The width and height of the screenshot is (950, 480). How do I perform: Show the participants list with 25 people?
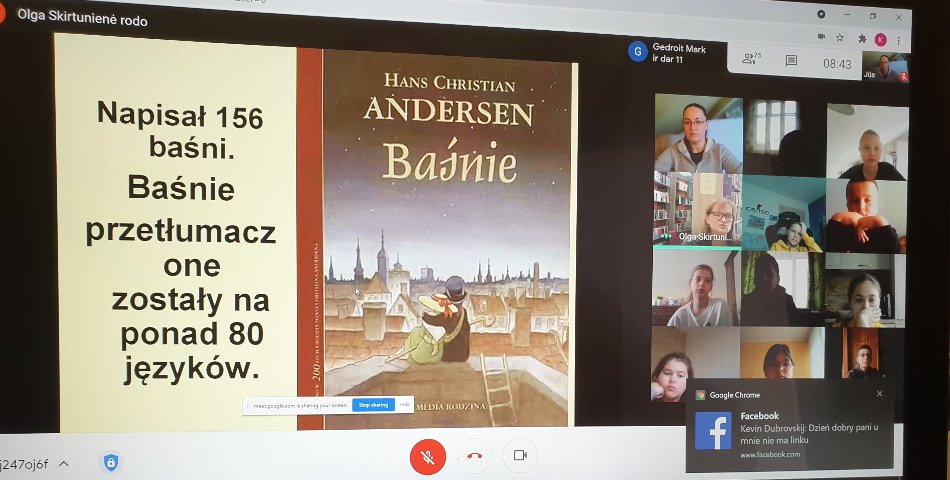pyautogui.click(x=751, y=59)
